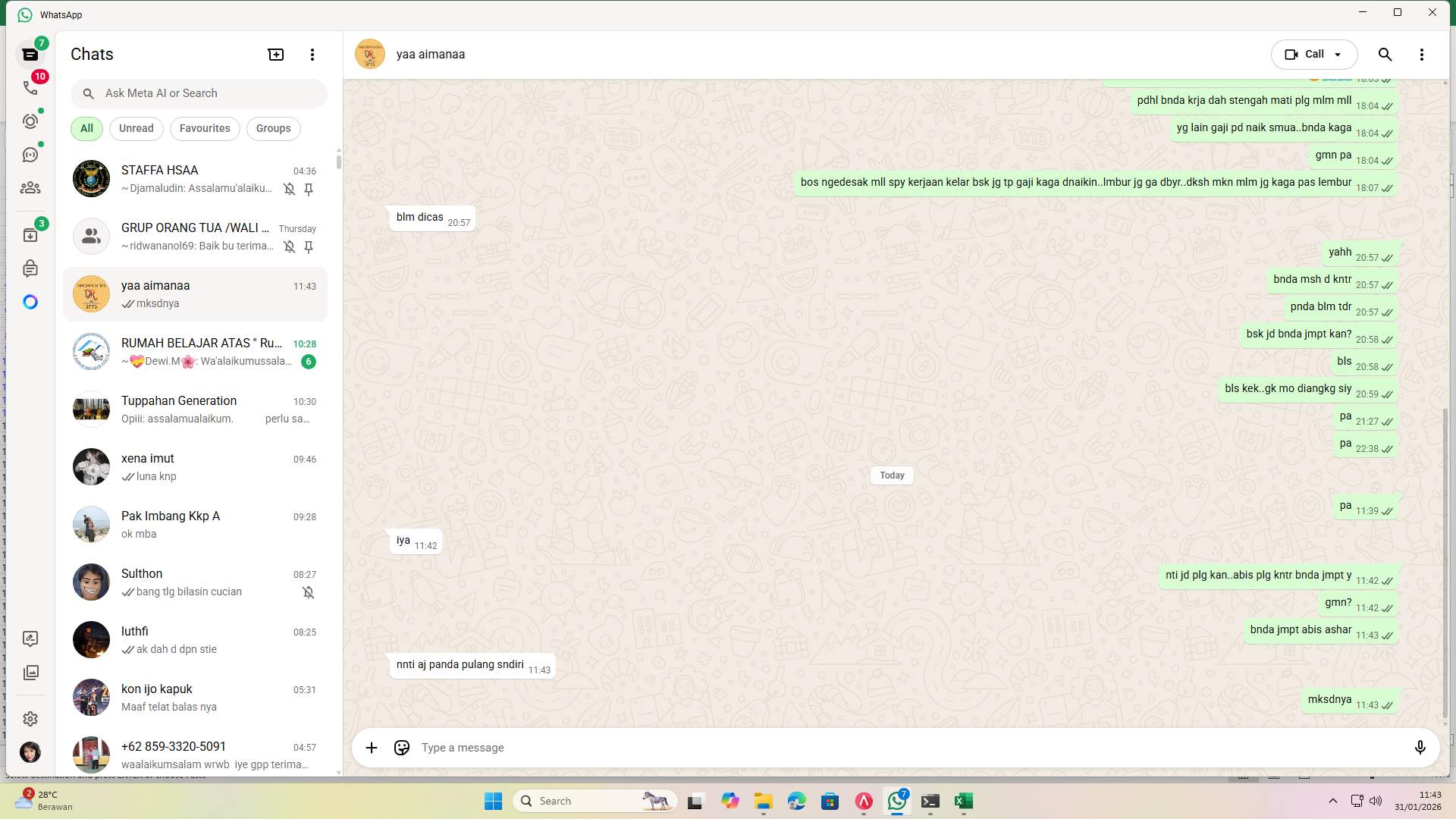Open the Calls tab in the sidebar
This screenshot has height=819, width=1456.
pyautogui.click(x=30, y=88)
